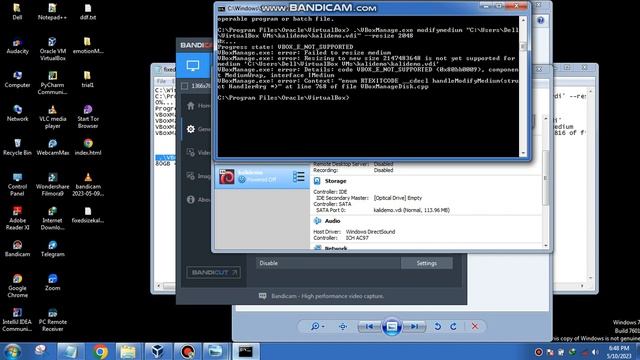Delete image with red X in Photo Viewer
This screenshot has width=640, height=360.
pyautogui.click(x=475, y=327)
